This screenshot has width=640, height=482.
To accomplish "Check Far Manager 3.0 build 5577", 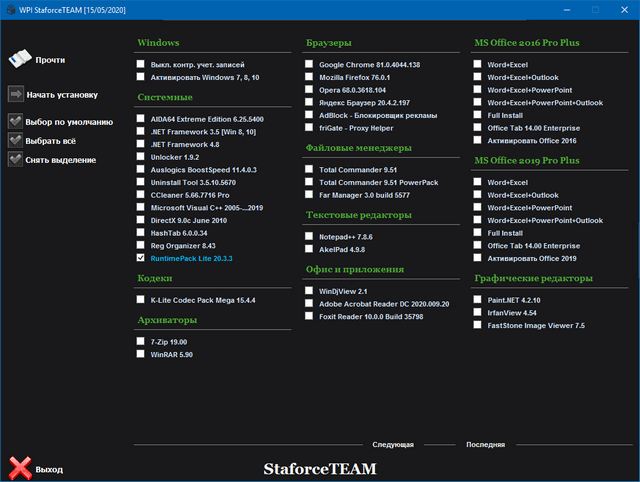I will [309, 194].
